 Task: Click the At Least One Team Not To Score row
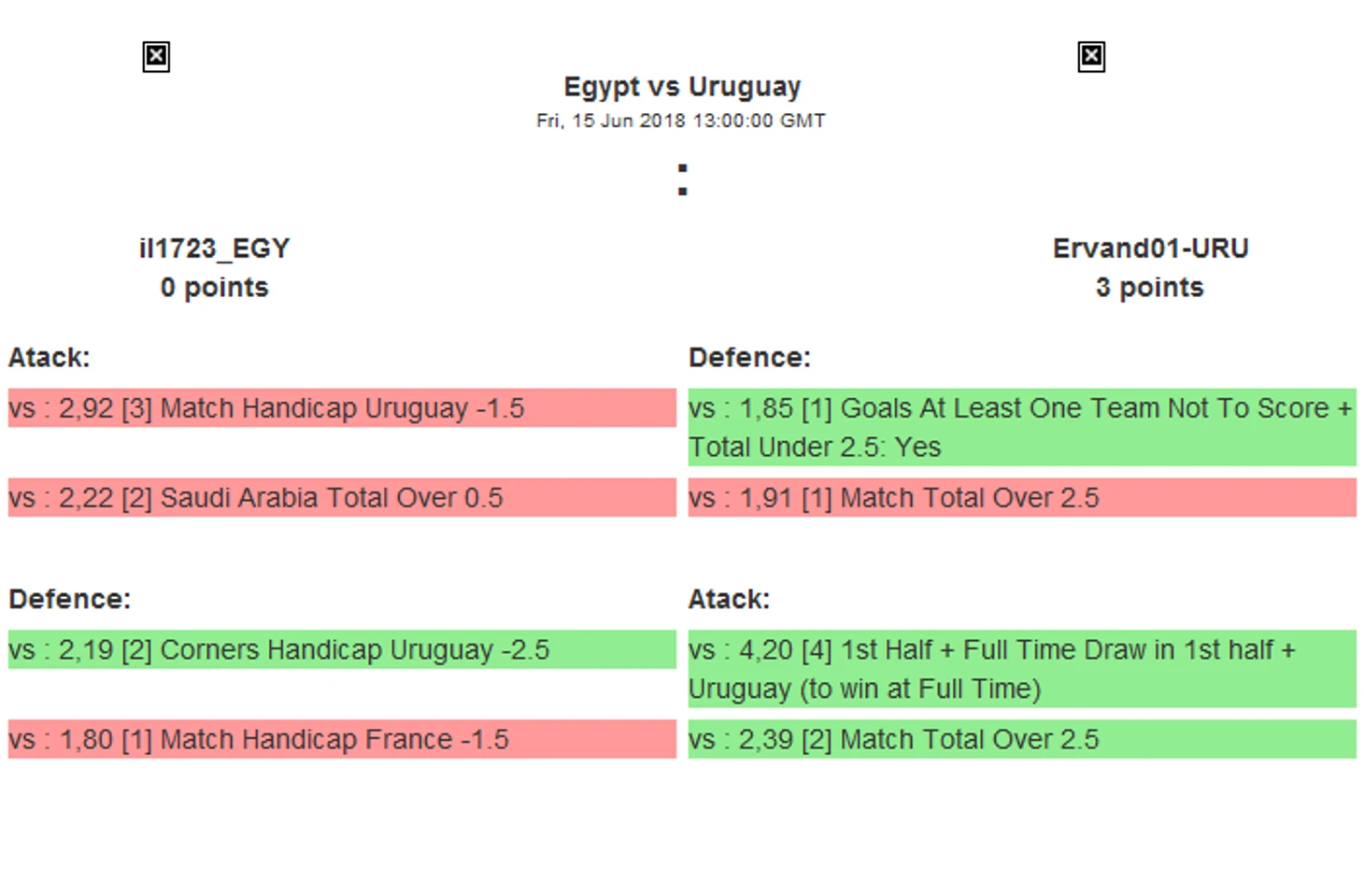pos(1022,427)
